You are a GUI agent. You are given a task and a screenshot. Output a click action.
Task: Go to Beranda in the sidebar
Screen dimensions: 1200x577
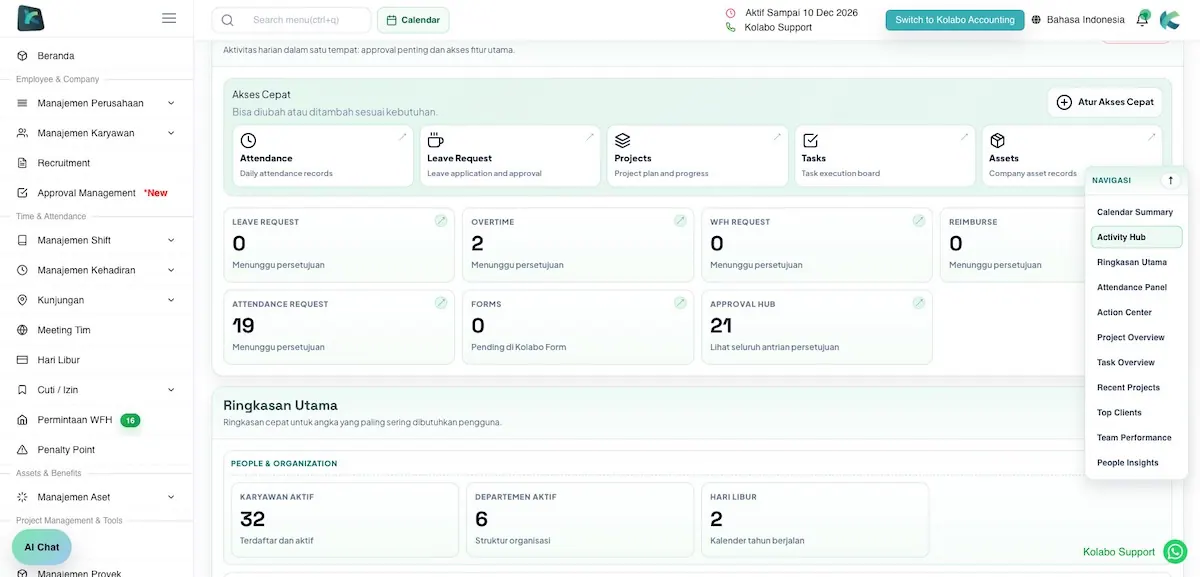coord(56,56)
